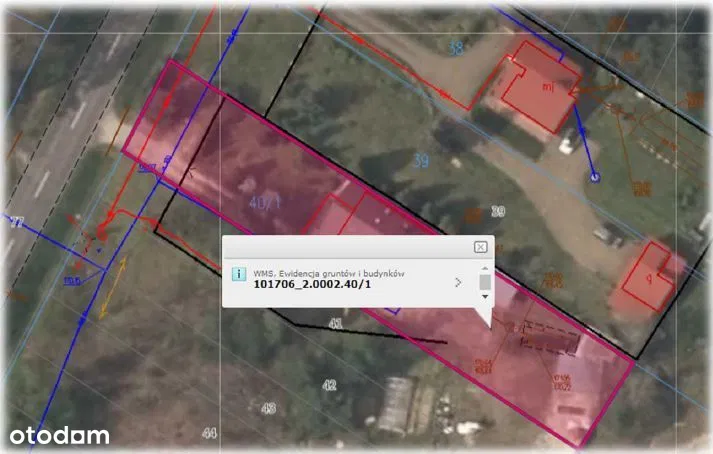Click the parcel label 44

208,432
